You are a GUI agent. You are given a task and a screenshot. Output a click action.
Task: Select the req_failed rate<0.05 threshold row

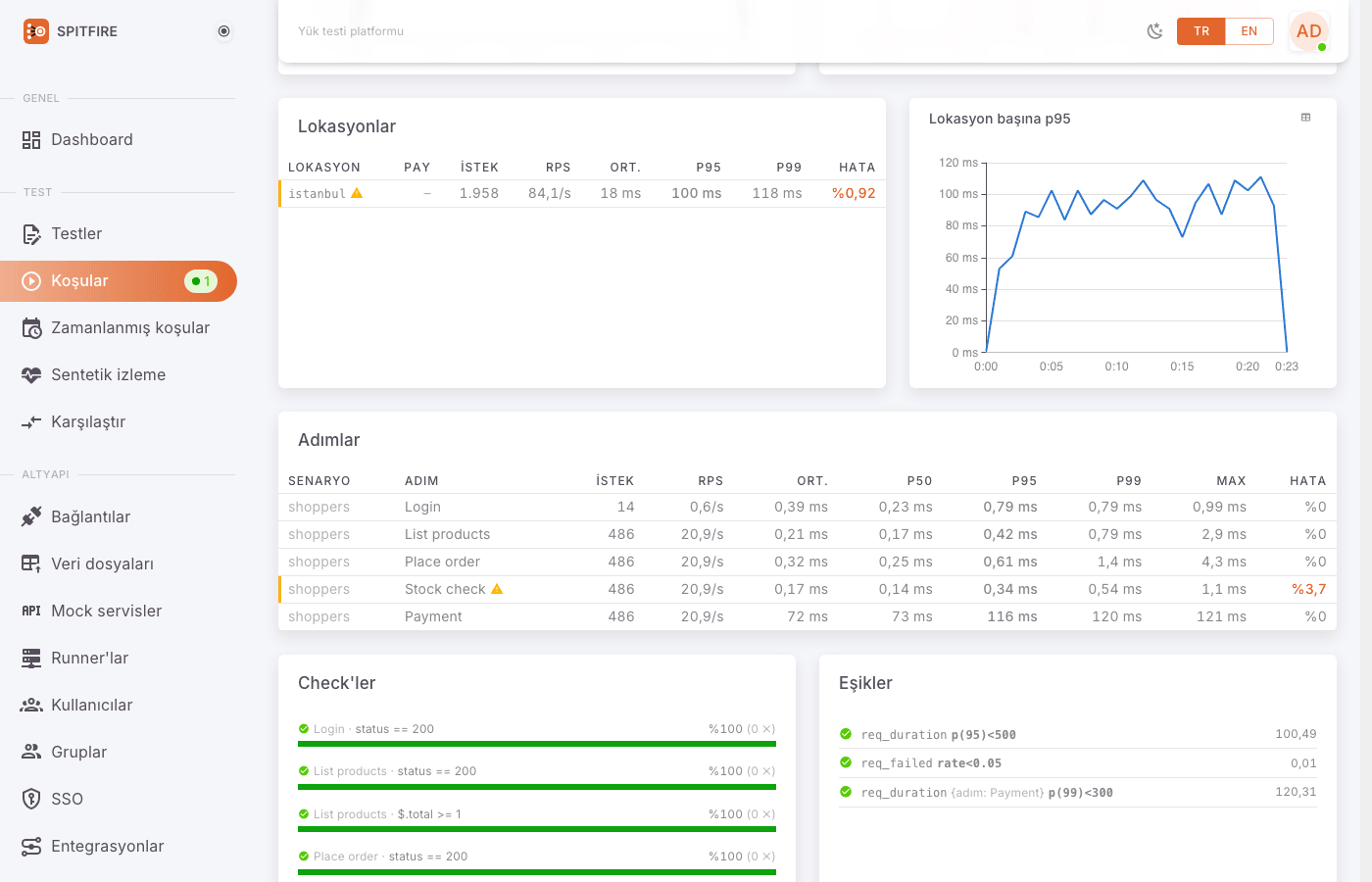tap(1078, 763)
